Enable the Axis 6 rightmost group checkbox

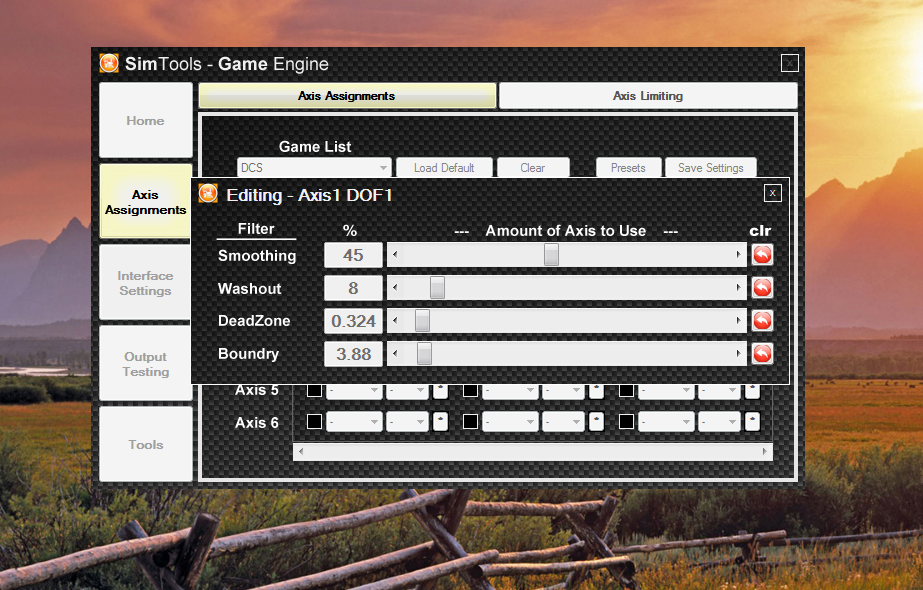point(626,422)
